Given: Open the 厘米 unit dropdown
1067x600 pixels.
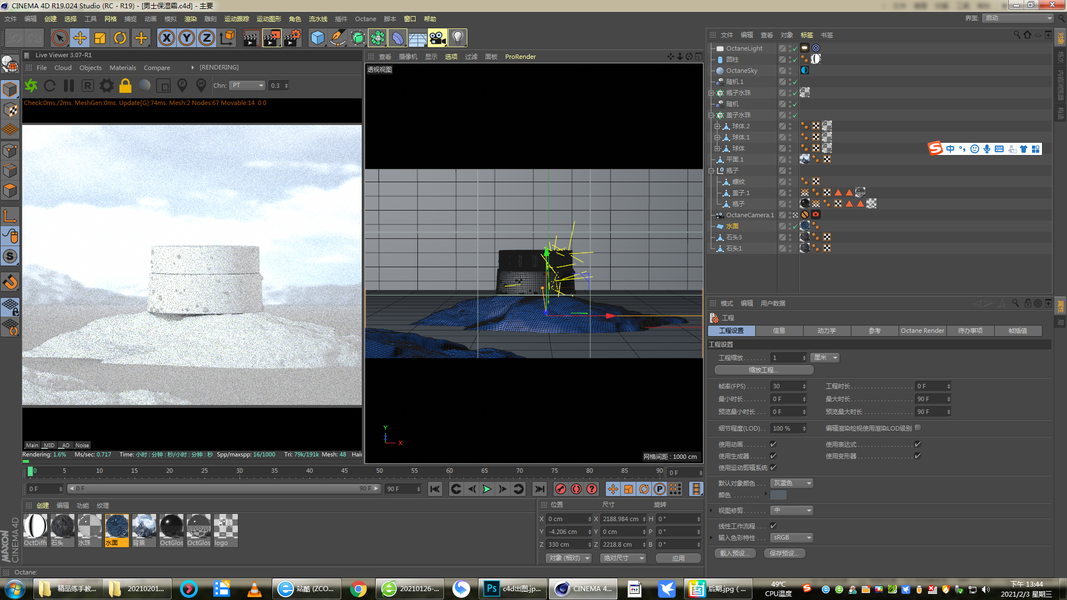Looking at the screenshot, I should (825, 358).
